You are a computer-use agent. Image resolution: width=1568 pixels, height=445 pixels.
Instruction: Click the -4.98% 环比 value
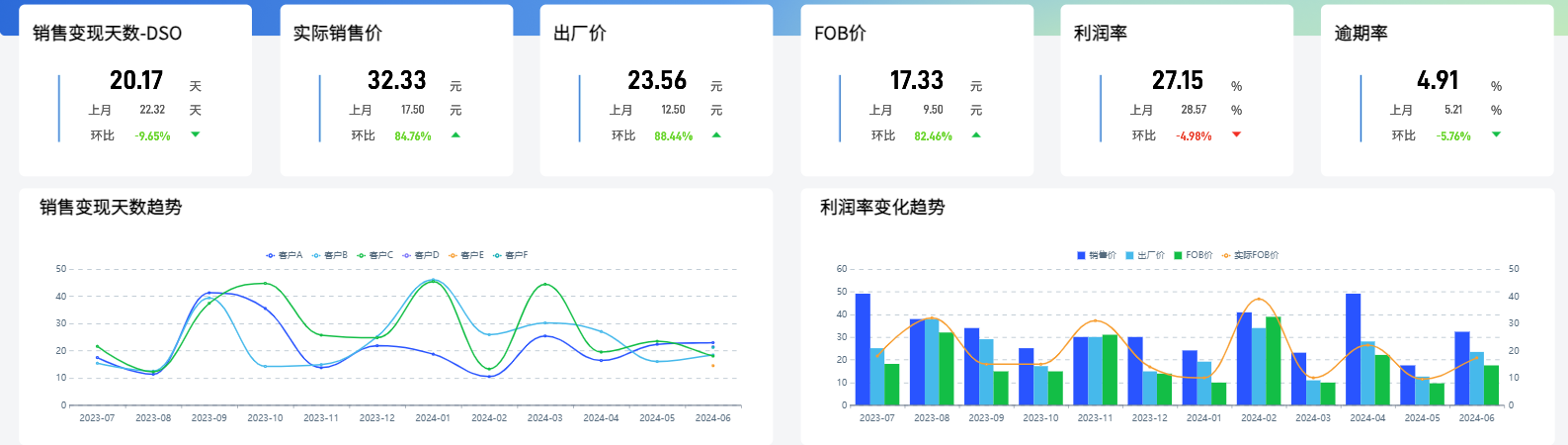[1194, 136]
